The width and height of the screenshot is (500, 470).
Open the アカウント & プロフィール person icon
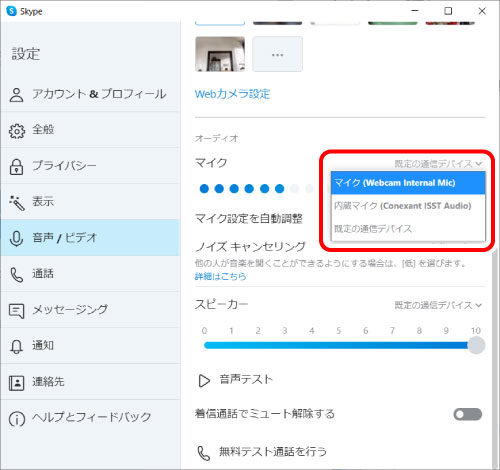click(16, 95)
